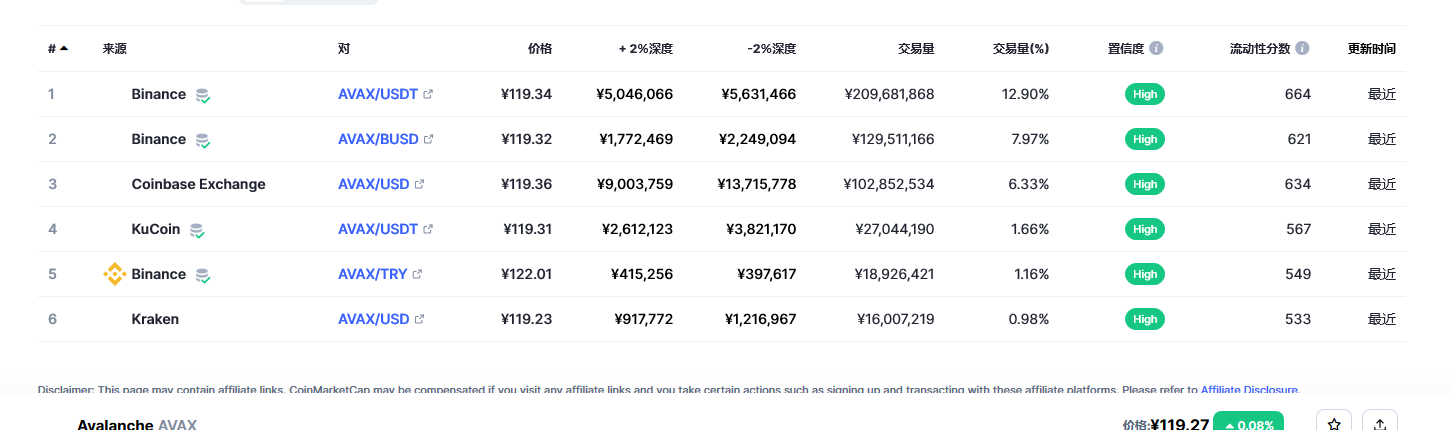Click the verified reserves icon beside Binance row 1
The height and width of the screenshot is (430, 1450).
[203, 95]
